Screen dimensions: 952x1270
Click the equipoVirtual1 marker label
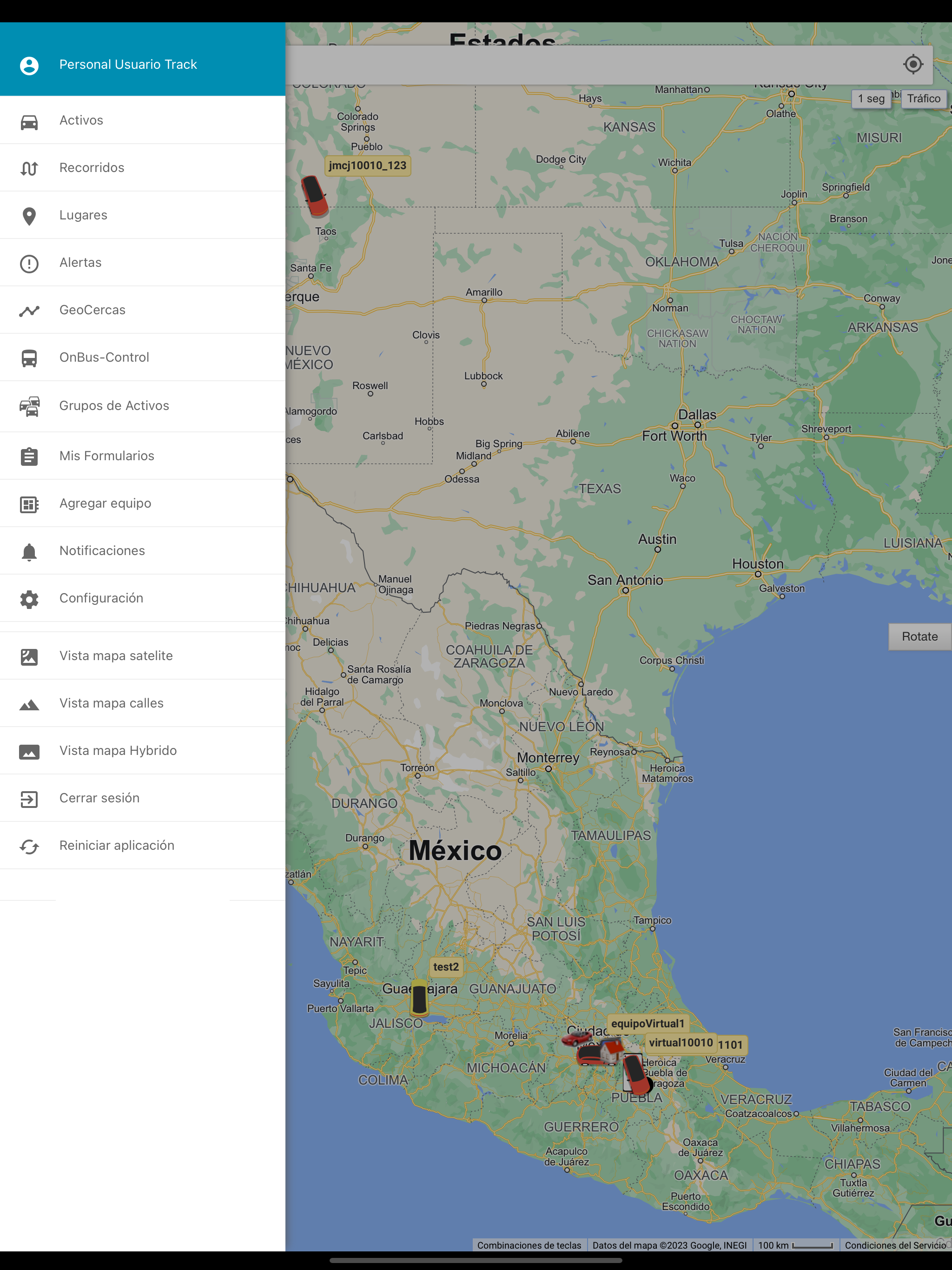pyautogui.click(x=648, y=1024)
